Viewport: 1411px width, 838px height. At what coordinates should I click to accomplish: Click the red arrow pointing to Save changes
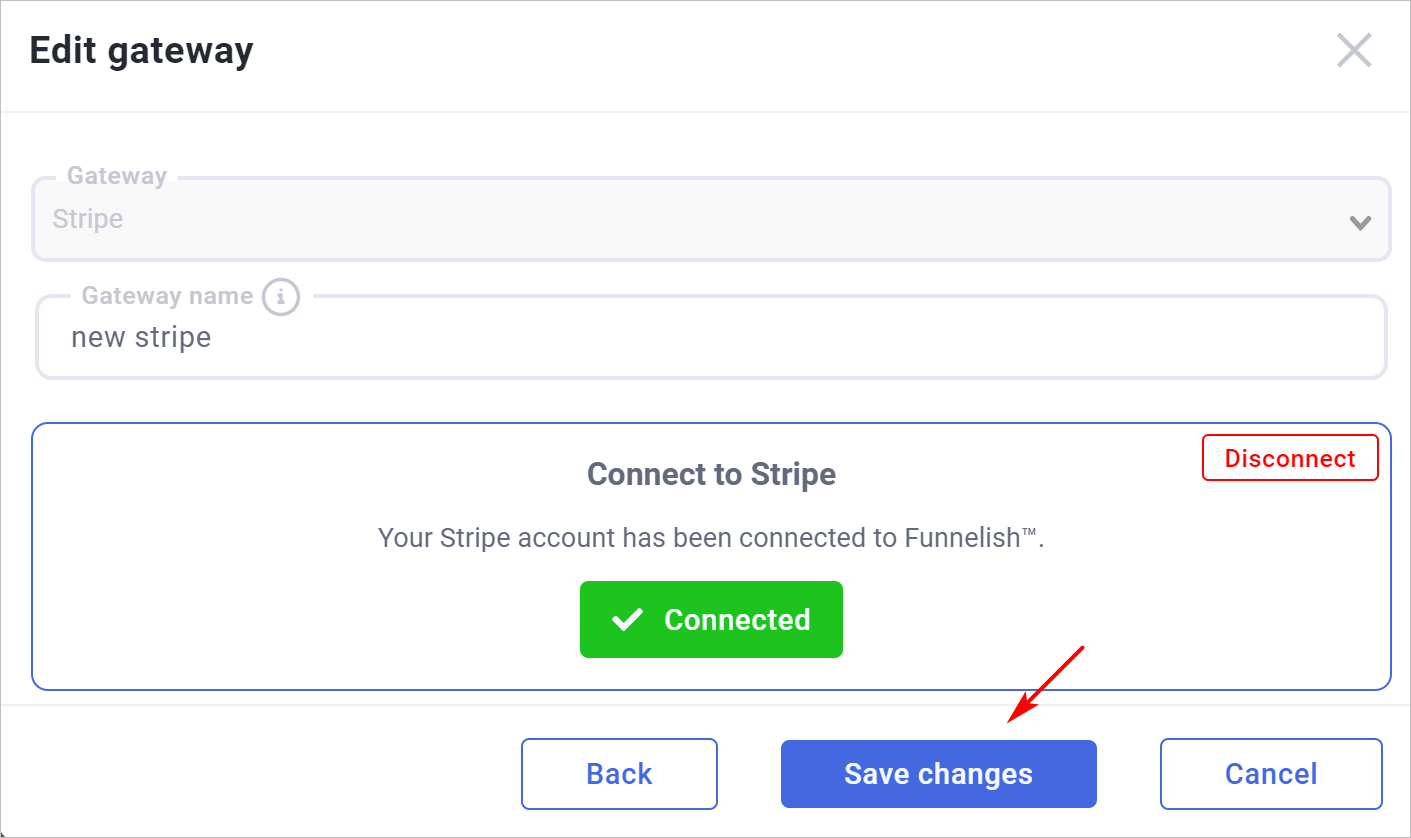coord(1045,684)
